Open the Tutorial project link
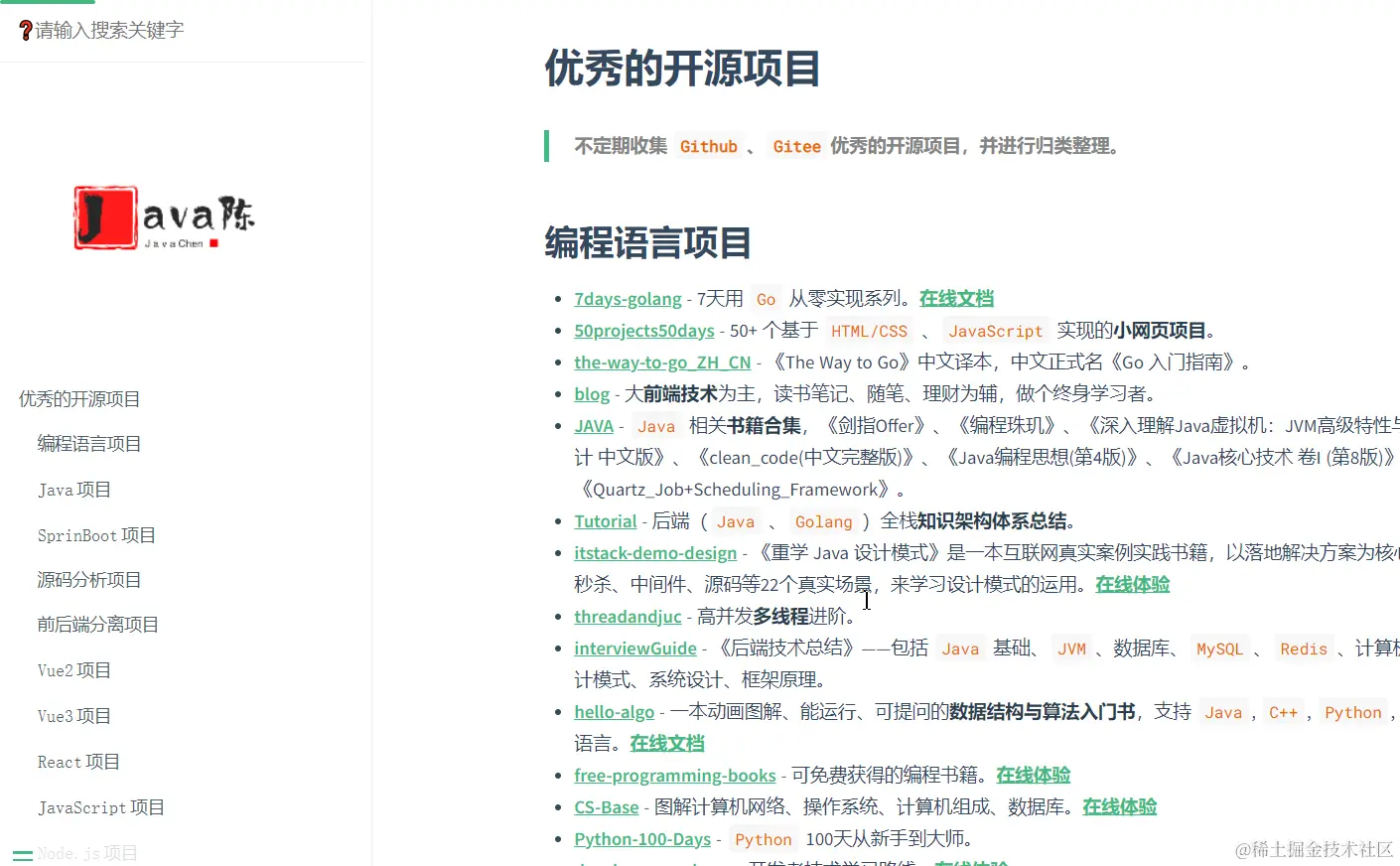The image size is (1400, 866). pos(606,521)
